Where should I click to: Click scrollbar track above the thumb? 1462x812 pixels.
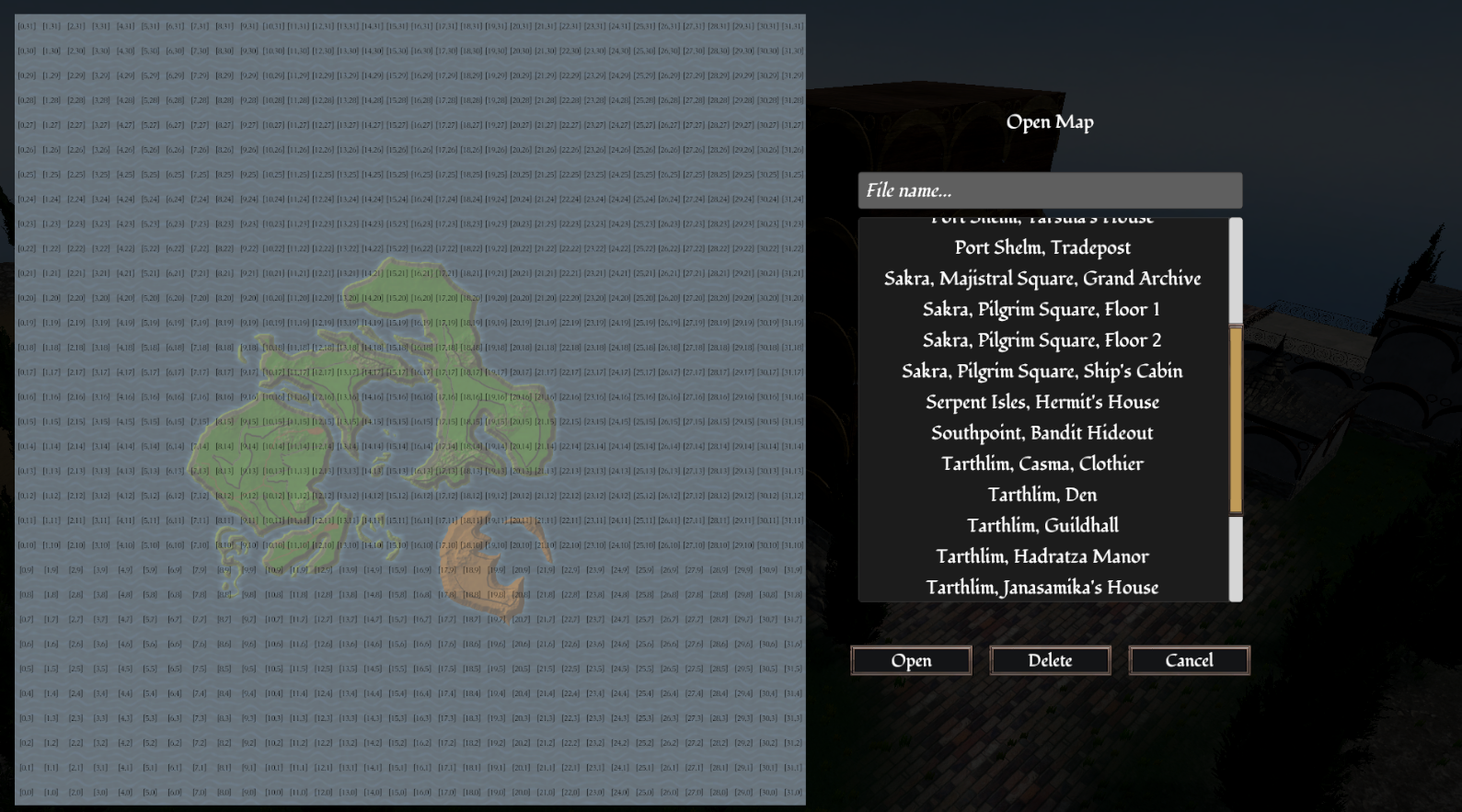point(1236,271)
